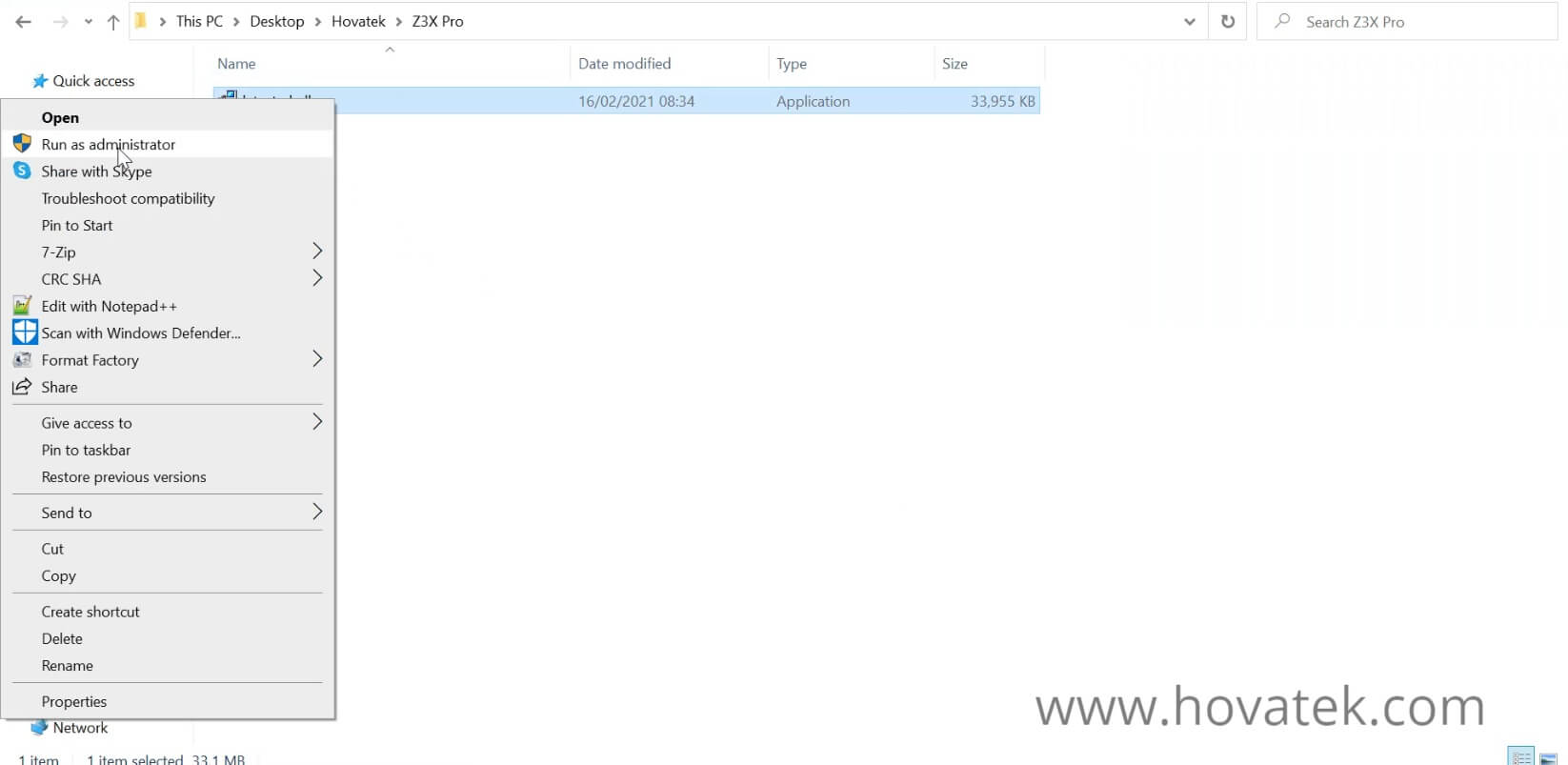Navigate back with the back arrow
Viewport: 1568px width, 765px height.
click(x=24, y=21)
